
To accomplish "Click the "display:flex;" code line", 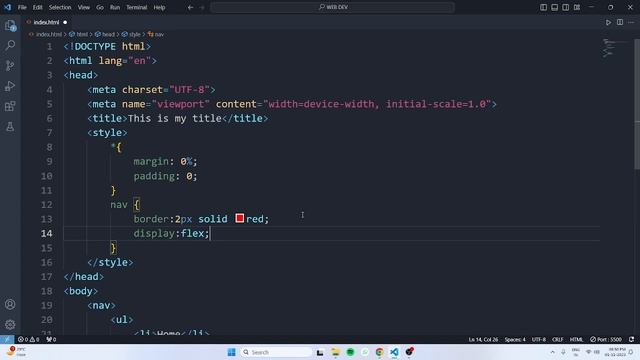I will point(171,233).
